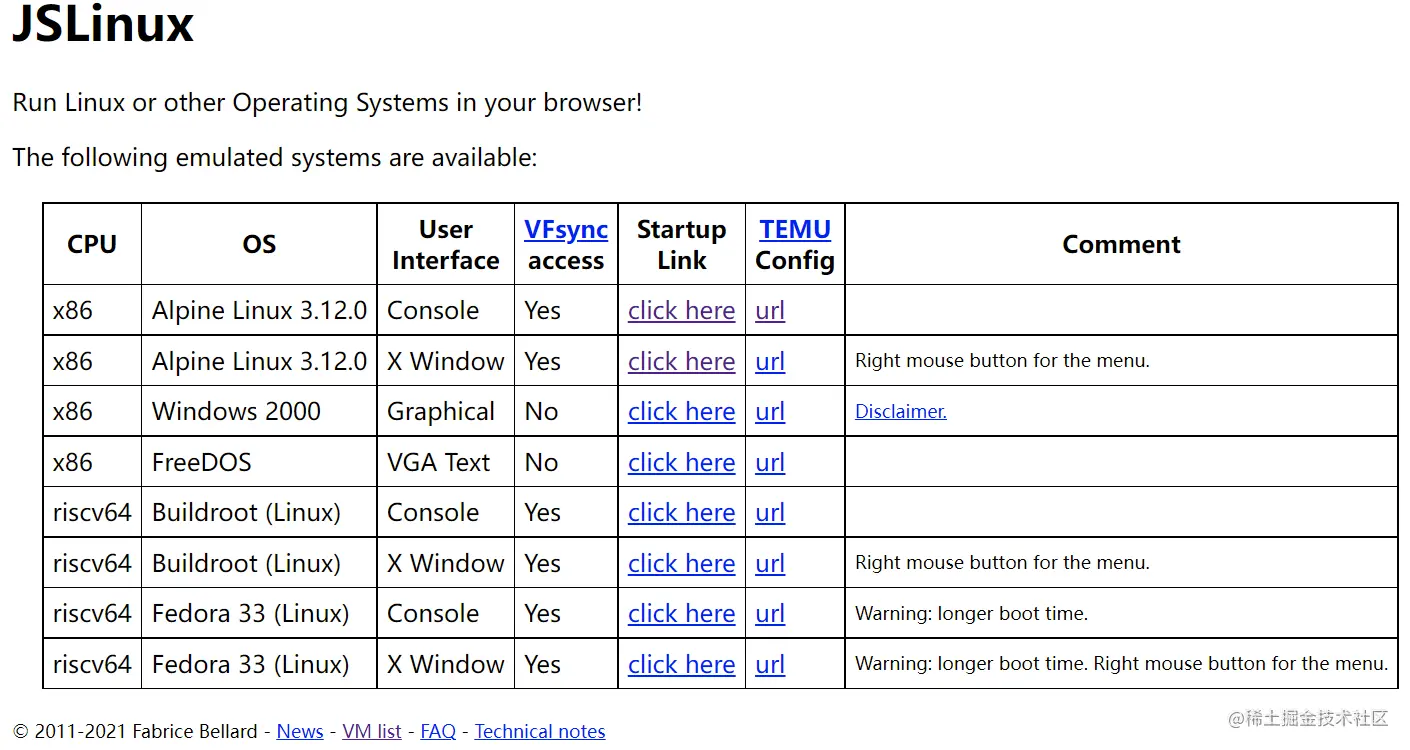The width and height of the screenshot is (1410, 750).
Task: Open the FAQ page from the footer
Action: (438, 731)
